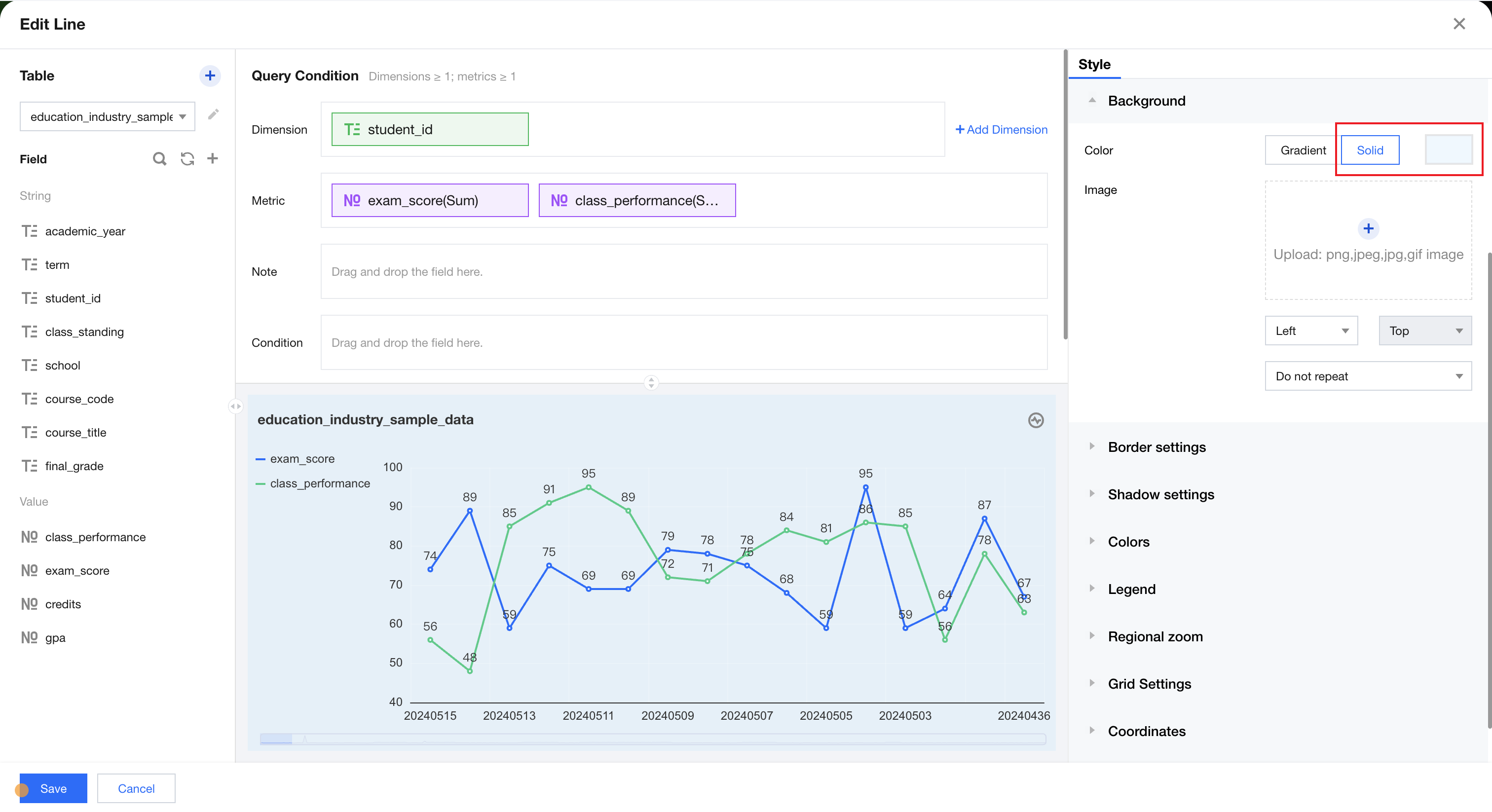Choose Solid color mode
This screenshot has width=1492, height=812.
point(1370,150)
